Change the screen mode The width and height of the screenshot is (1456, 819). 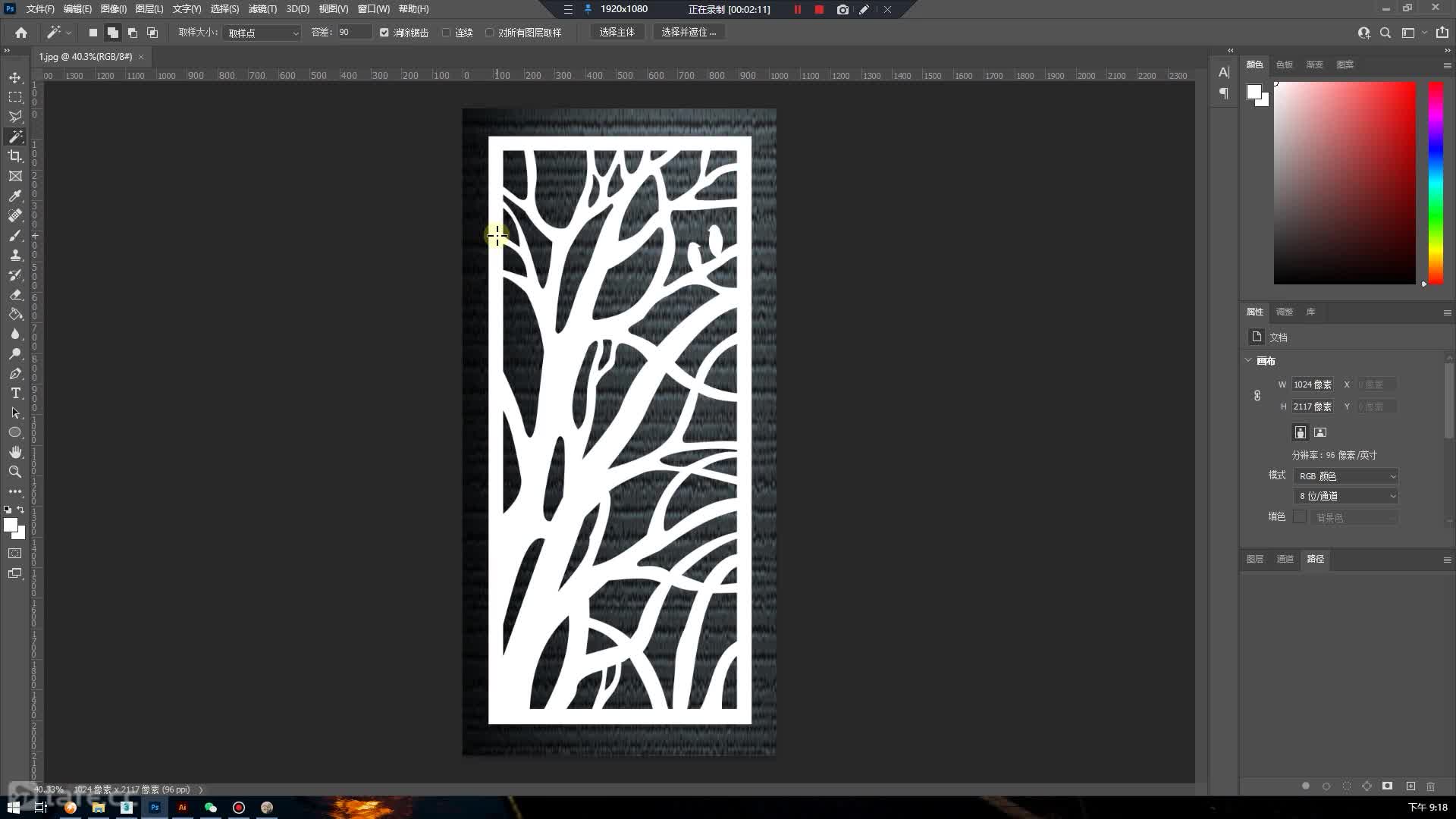coord(15,573)
